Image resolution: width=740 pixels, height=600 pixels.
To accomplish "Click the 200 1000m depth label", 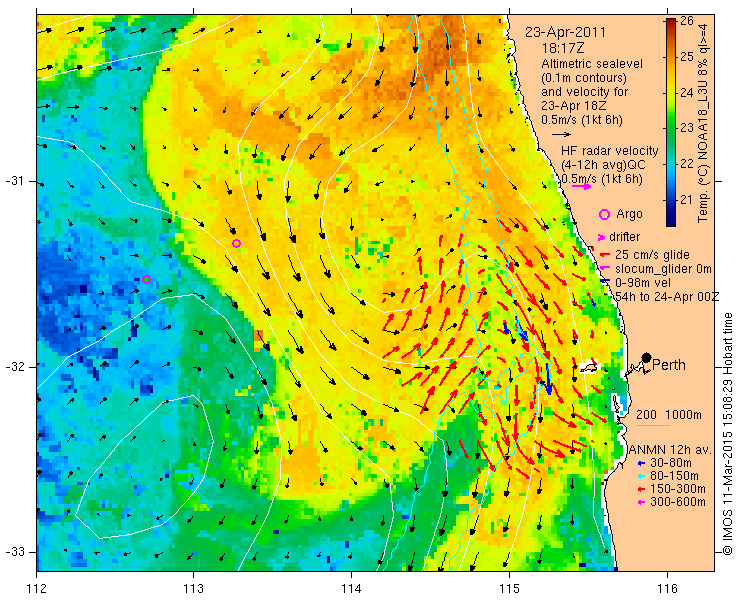I will [669, 415].
